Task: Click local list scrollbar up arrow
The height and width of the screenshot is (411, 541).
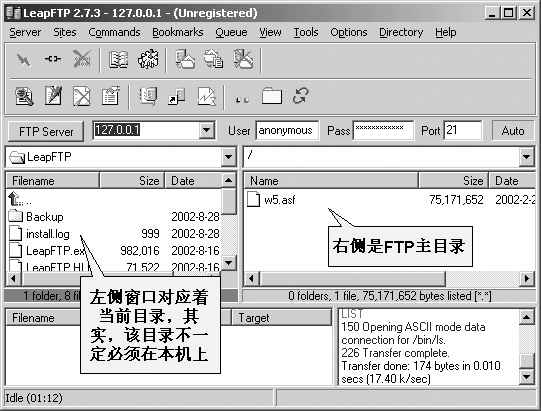Action: coord(228,180)
